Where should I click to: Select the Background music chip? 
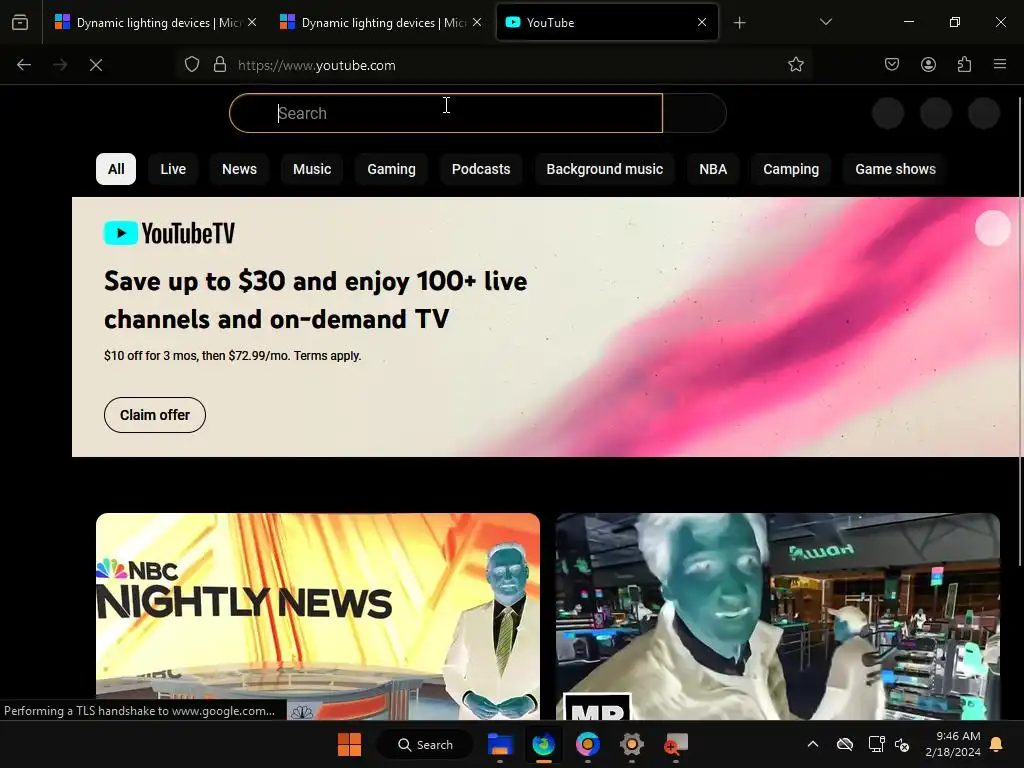pyautogui.click(x=605, y=169)
